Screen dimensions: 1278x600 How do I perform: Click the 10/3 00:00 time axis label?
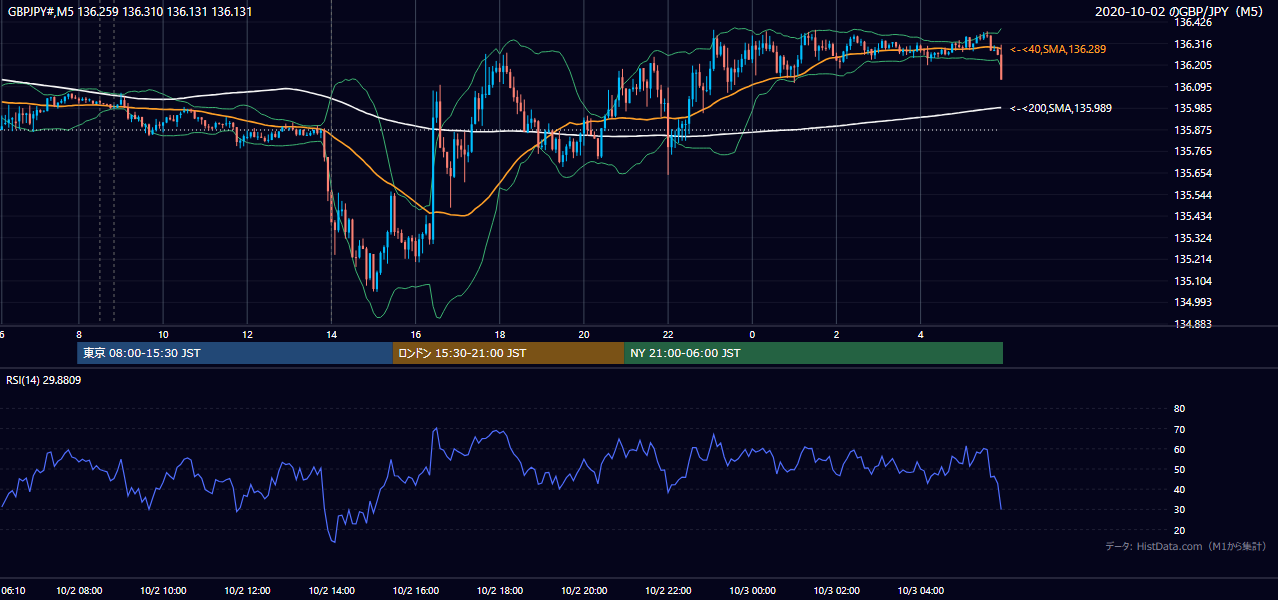tap(752, 591)
